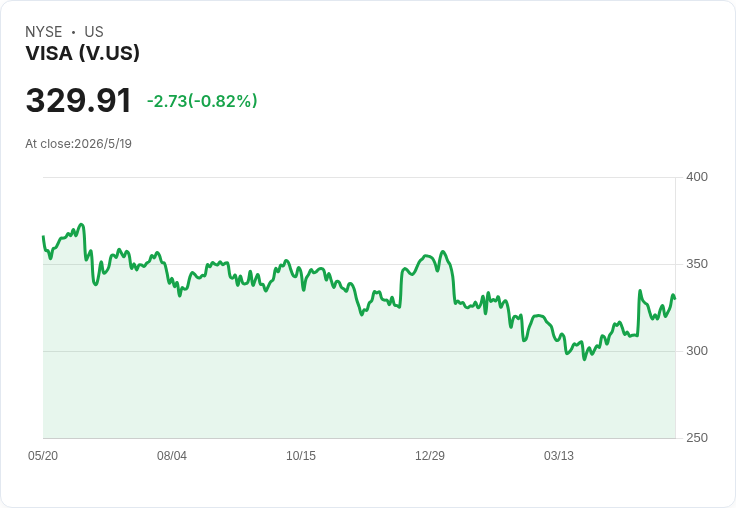Click the 250 y-axis label
This screenshot has height=508, width=736.
[x=697, y=438]
